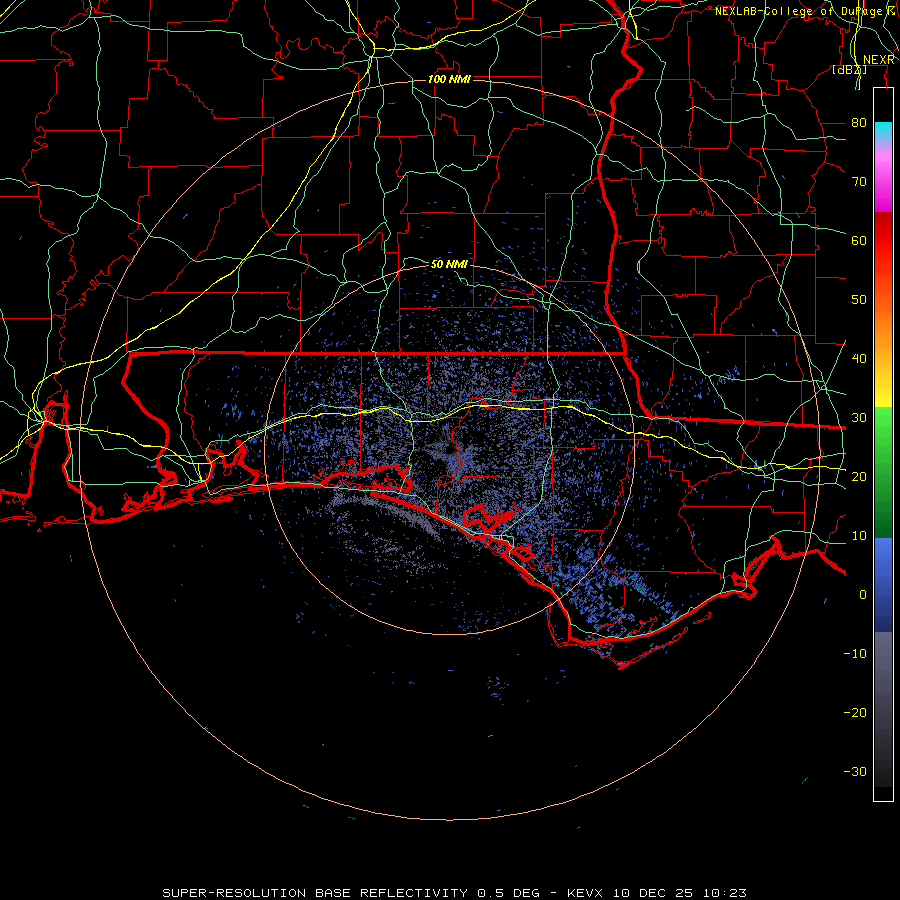
Task: Click the 50 value on the dBZ scale
Action: point(859,300)
